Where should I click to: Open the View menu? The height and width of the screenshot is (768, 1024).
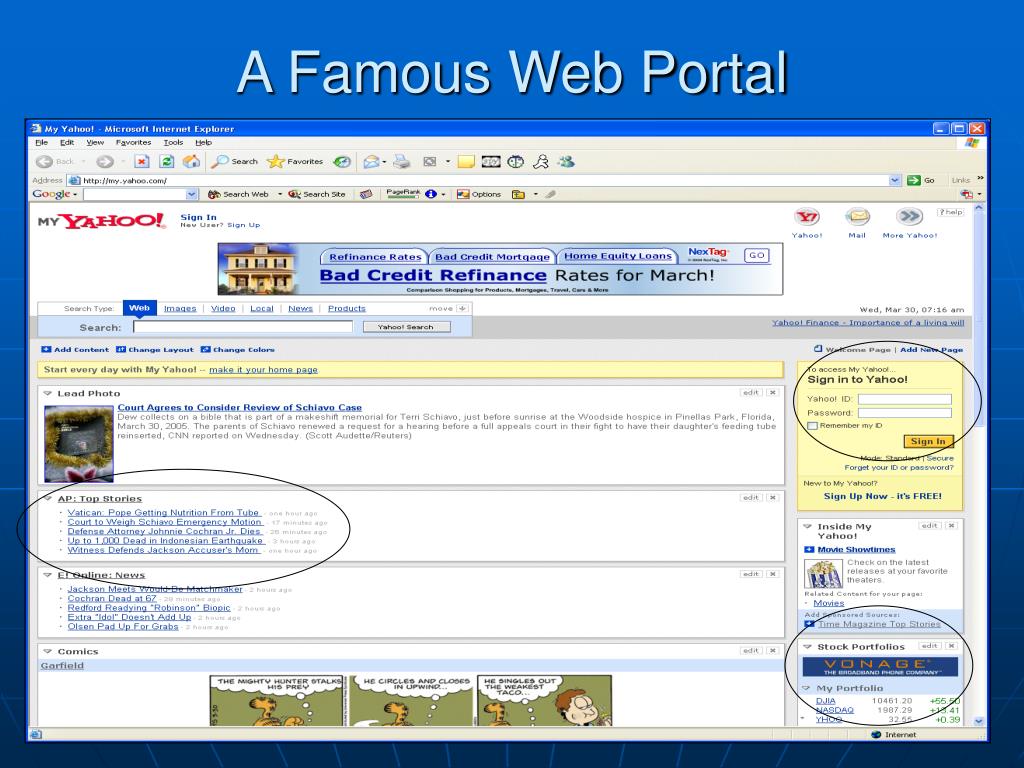95,142
